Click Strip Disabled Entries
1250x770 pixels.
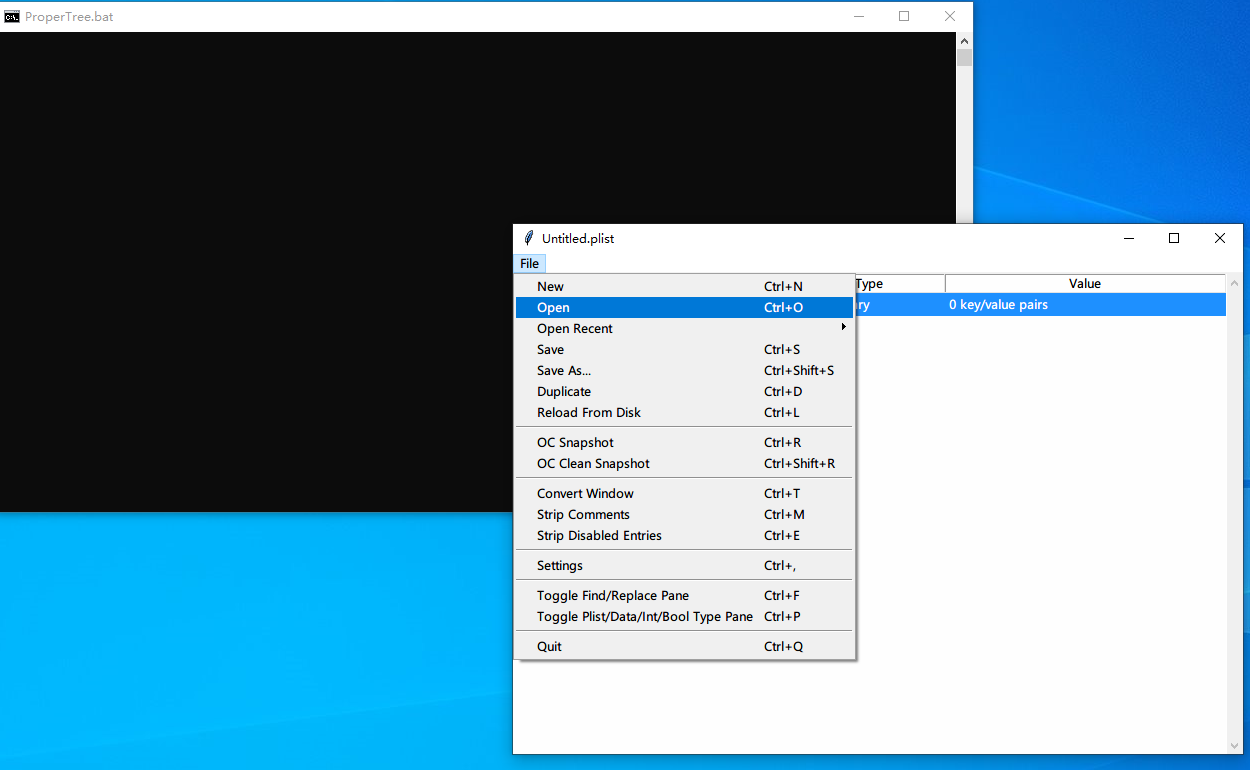(599, 536)
